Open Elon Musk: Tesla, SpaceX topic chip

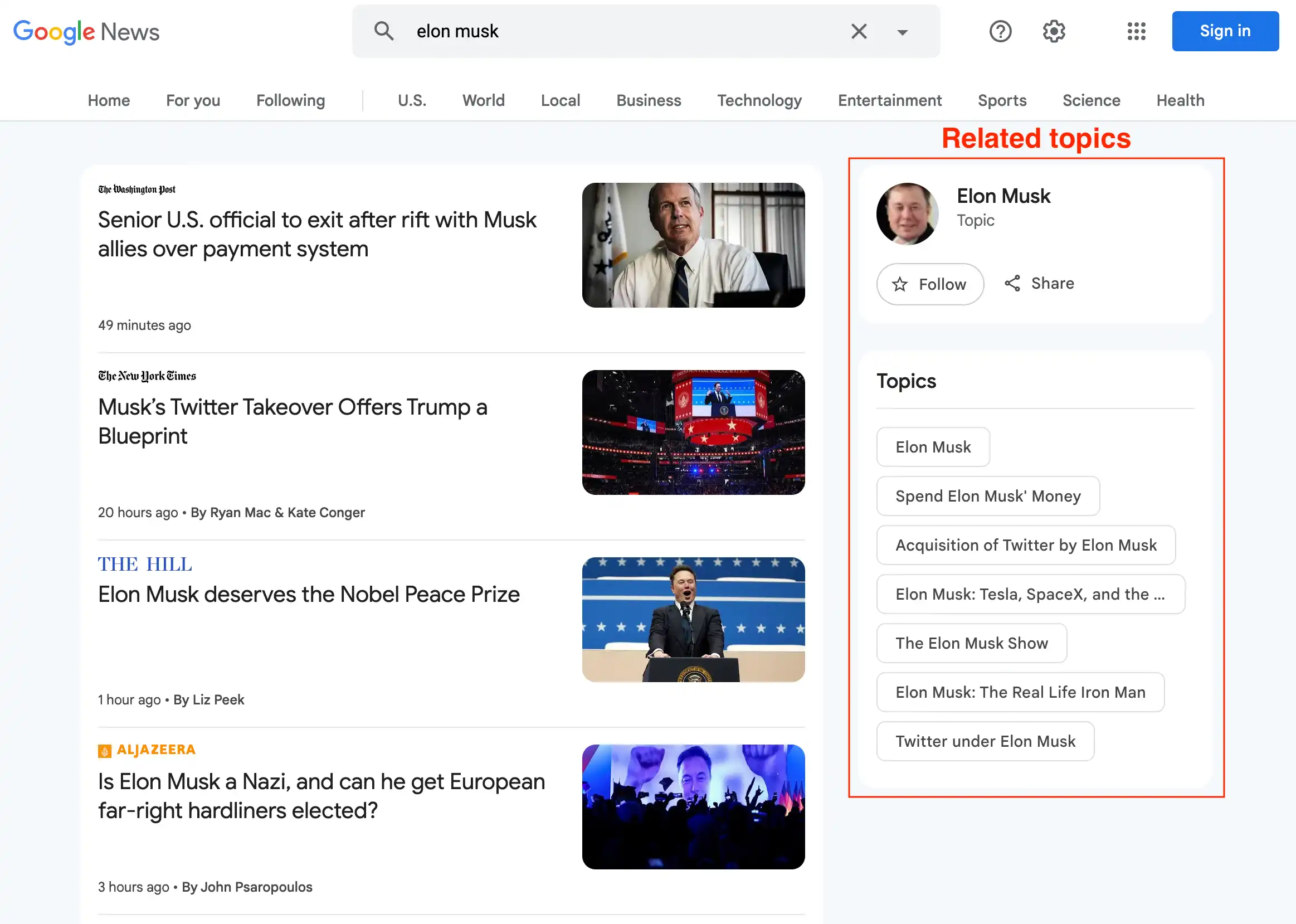[x=1030, y=594]
